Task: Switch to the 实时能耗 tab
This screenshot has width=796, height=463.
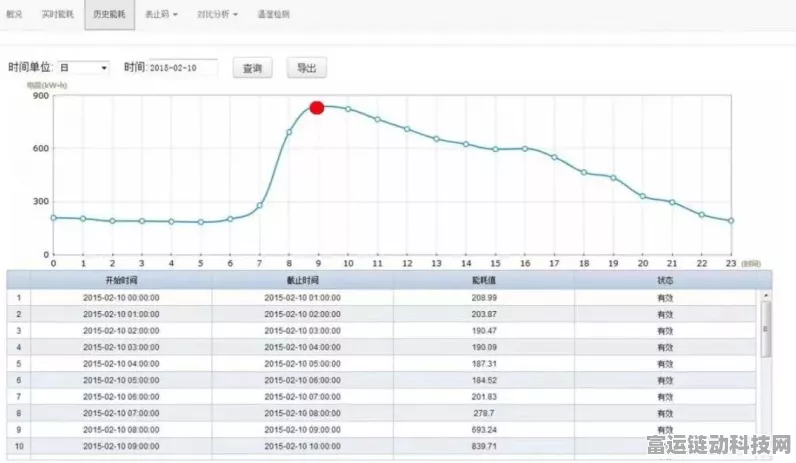Action: (57, 14)
